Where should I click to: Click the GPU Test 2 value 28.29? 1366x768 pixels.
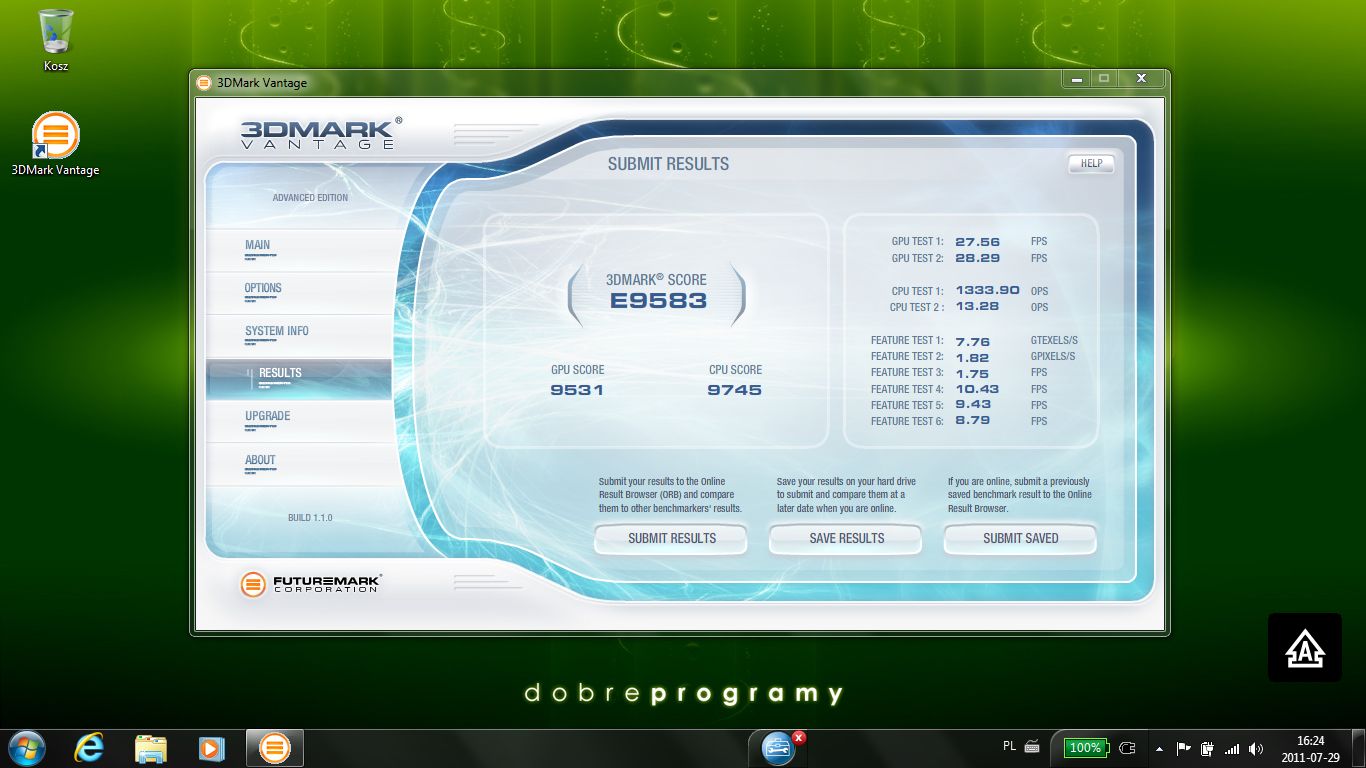977,258
